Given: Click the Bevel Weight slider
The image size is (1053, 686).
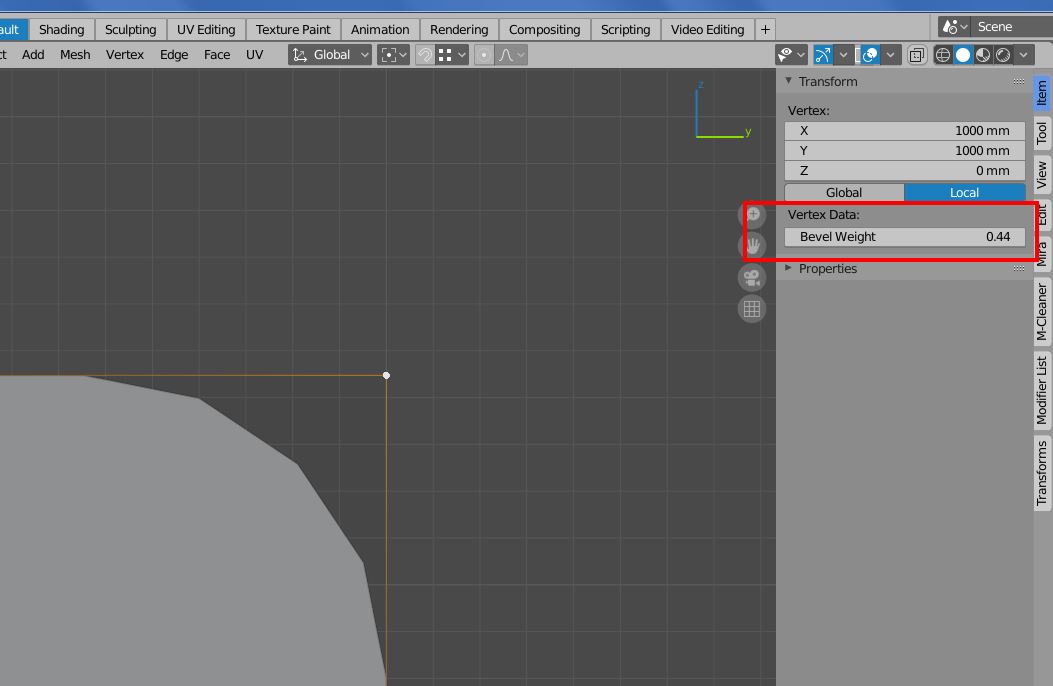Looking at the screenshot, I should pyautogui.click(x=905, y=237).
